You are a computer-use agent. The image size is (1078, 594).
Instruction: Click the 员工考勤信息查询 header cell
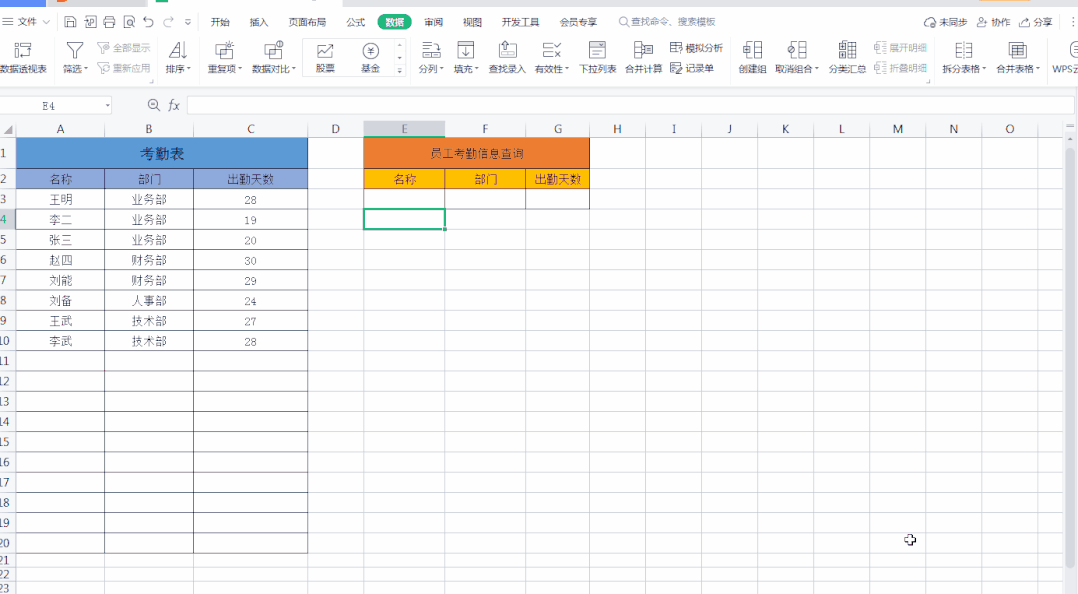pos(476,153)
